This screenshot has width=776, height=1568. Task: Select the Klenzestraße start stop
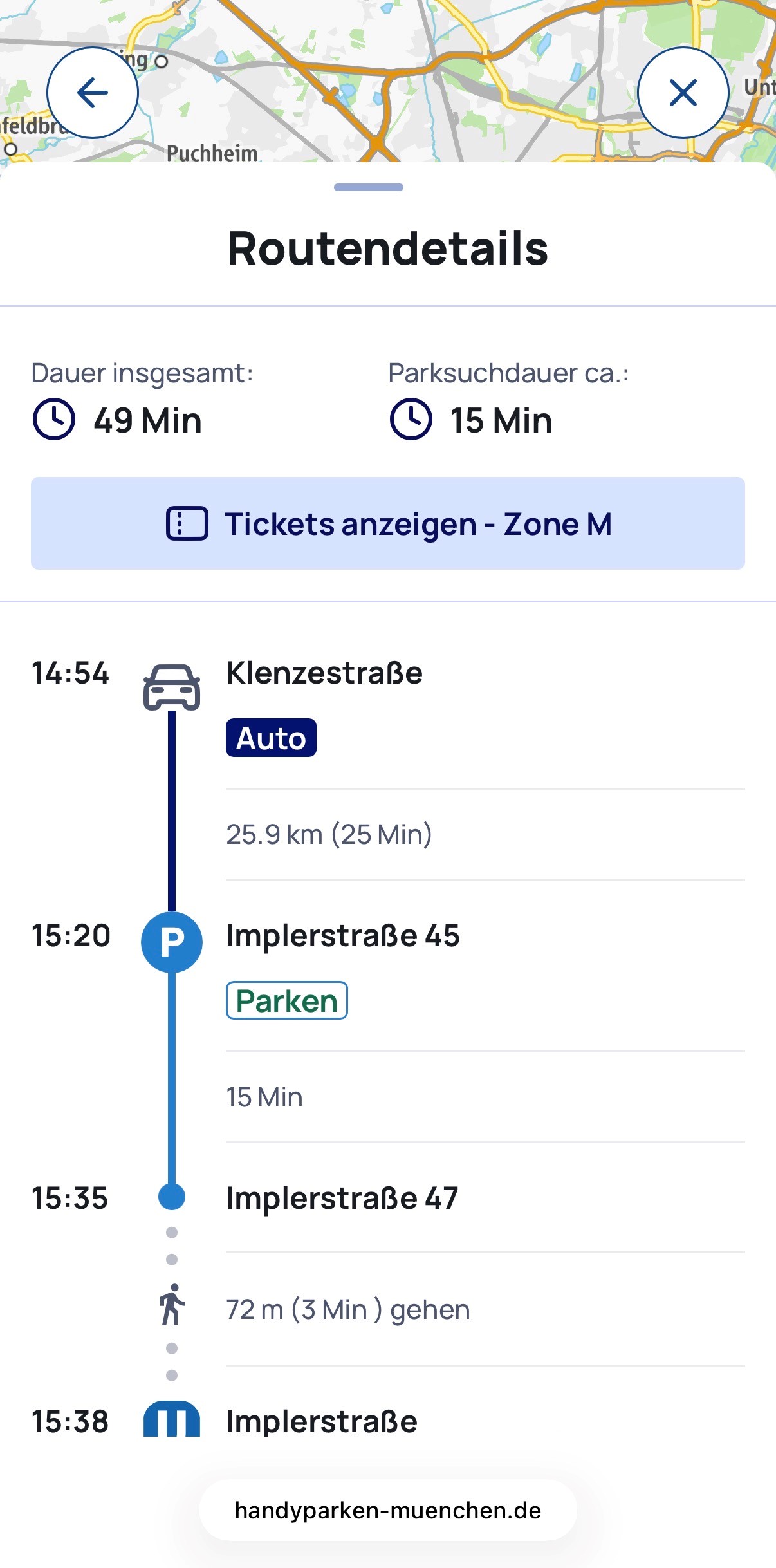[324, 673]
